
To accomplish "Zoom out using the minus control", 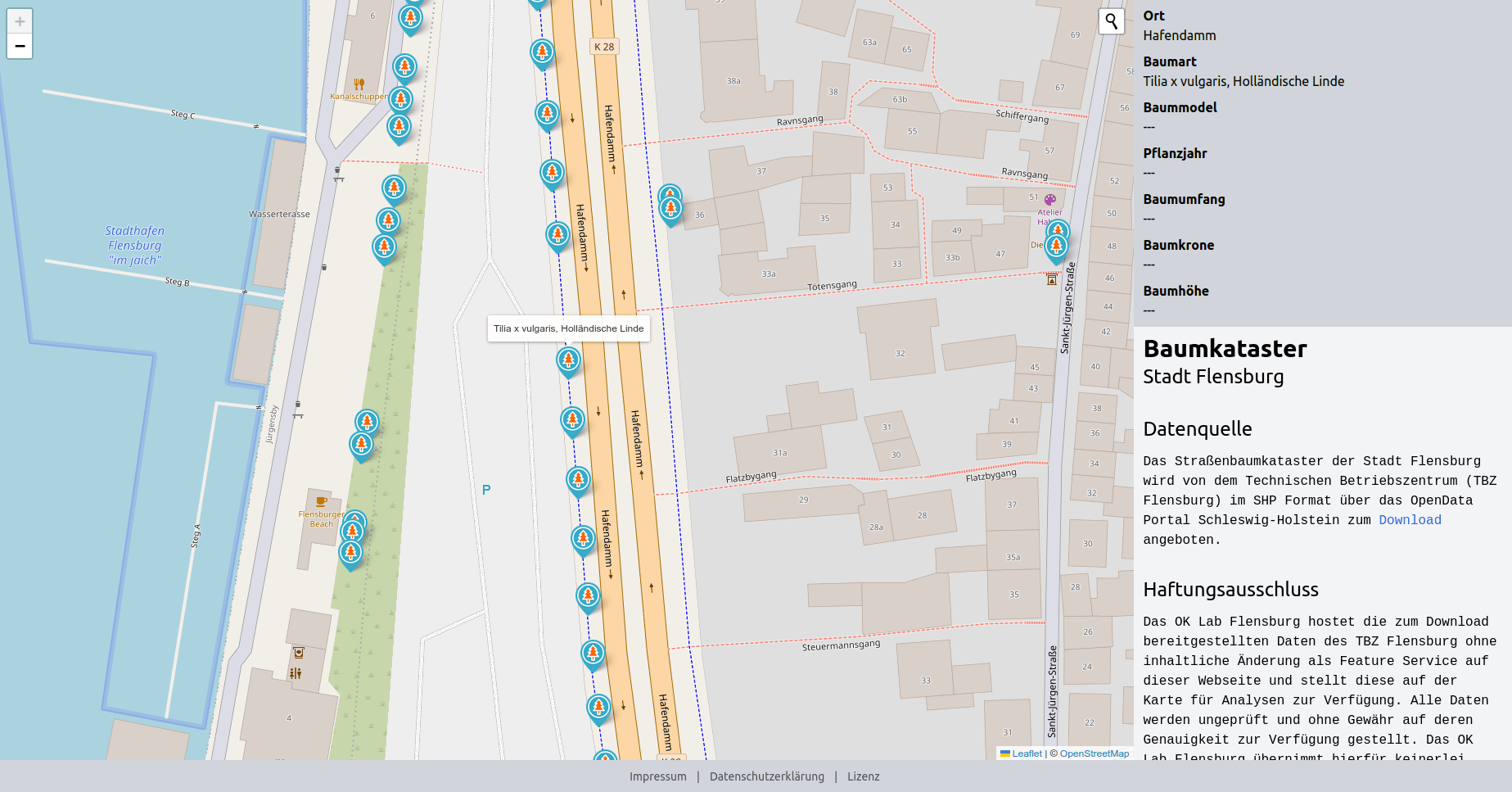I will click(x=19, y=47).
